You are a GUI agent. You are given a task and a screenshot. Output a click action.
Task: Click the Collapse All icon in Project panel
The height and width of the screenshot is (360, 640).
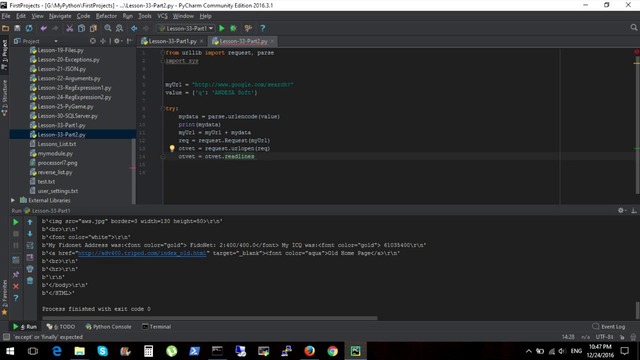[103, 41]
